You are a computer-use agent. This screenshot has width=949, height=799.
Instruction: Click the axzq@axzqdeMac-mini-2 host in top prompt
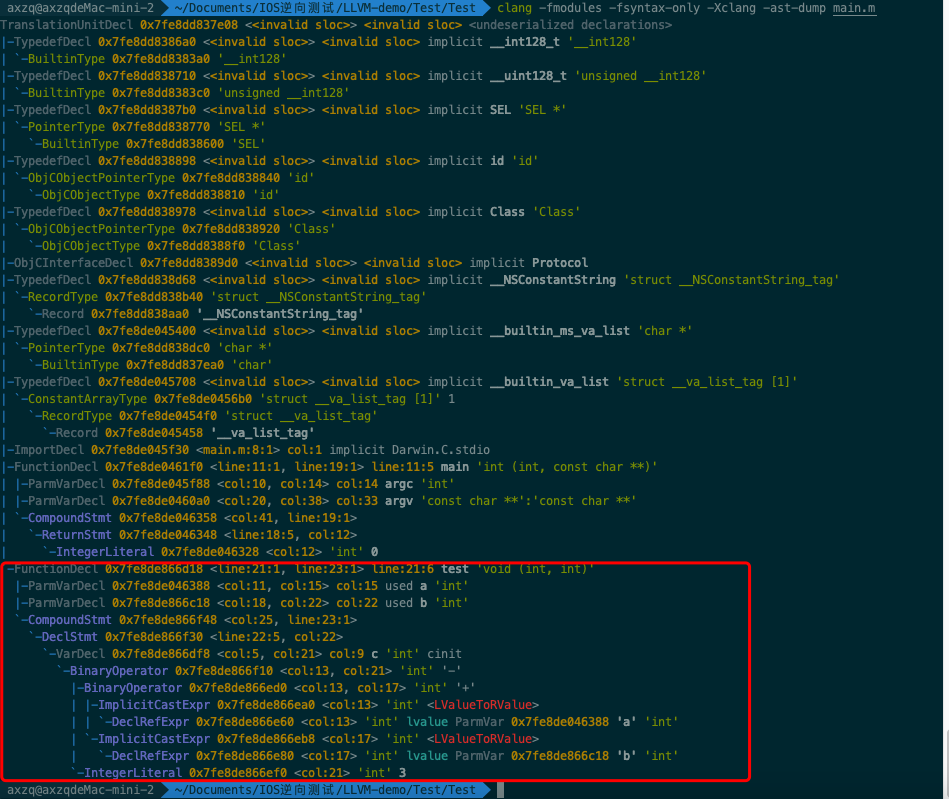(80, 8)
